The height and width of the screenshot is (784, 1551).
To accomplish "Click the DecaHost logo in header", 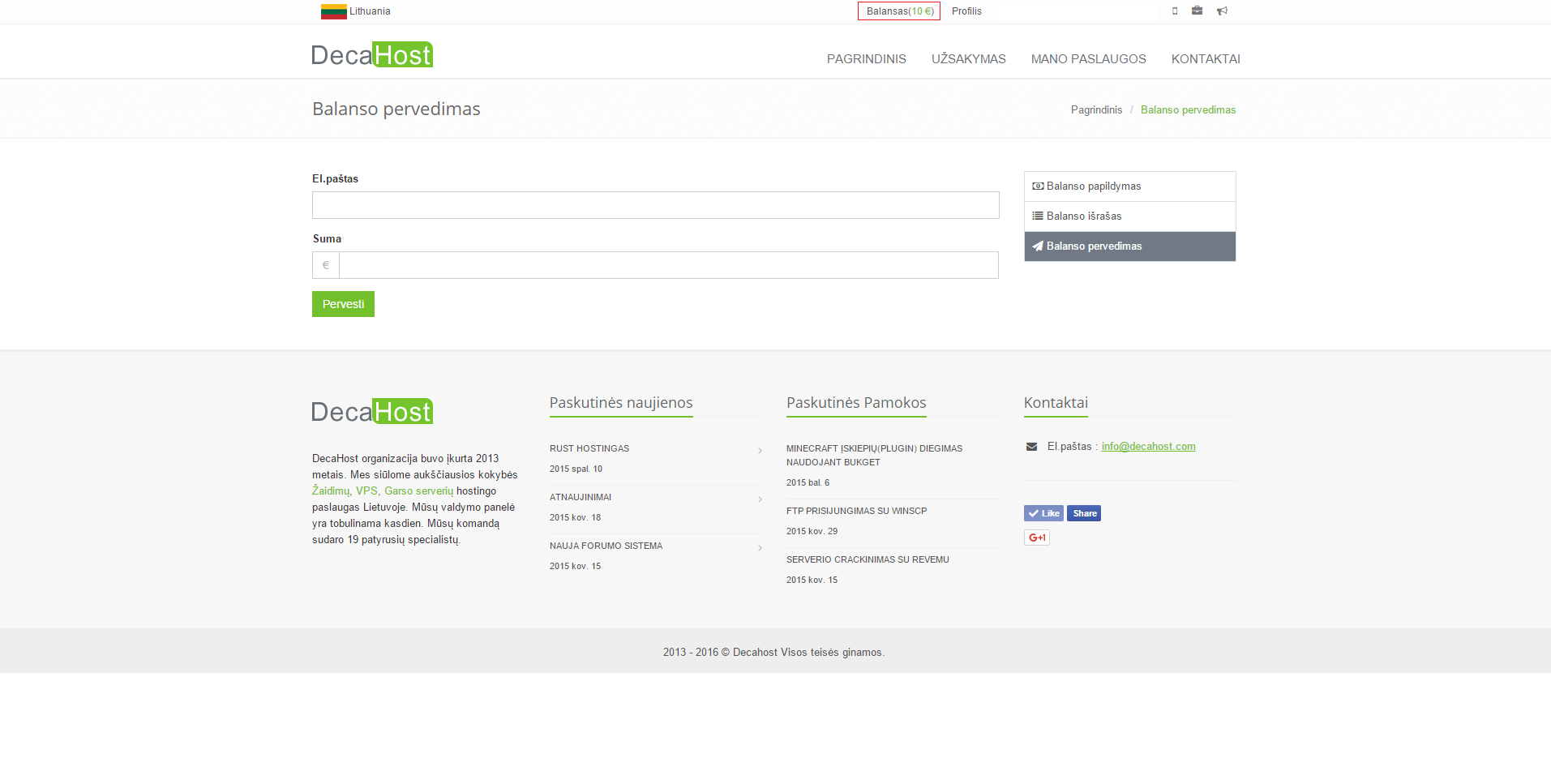I will point(372,54).
